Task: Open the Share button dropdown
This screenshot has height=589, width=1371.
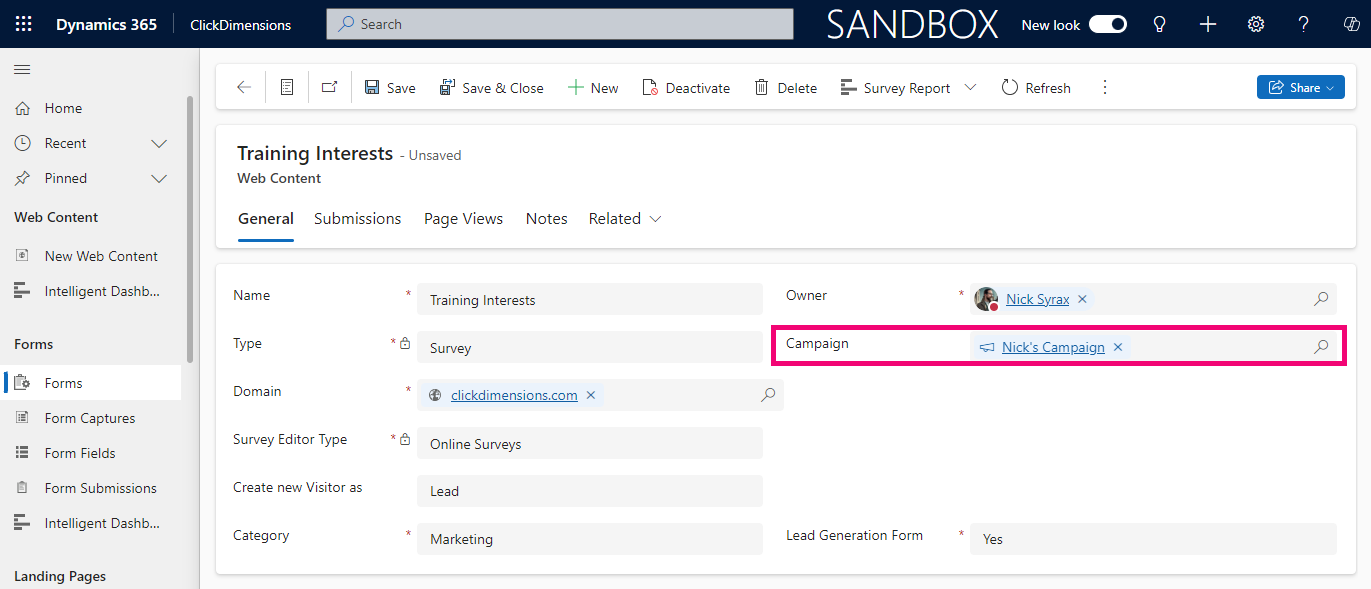Action: tap(1330, 88)
